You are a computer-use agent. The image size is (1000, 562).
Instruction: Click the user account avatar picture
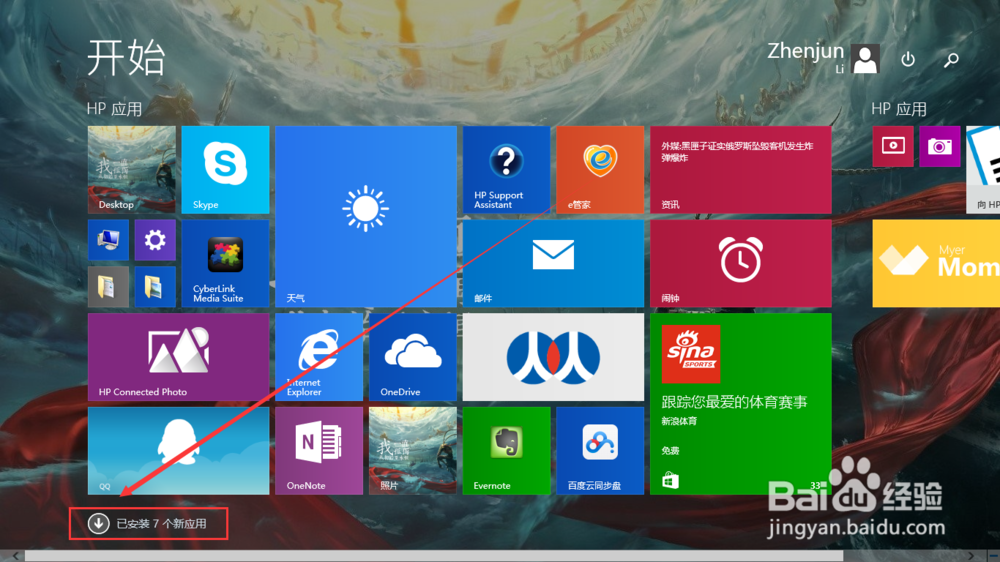coord(865,59)
